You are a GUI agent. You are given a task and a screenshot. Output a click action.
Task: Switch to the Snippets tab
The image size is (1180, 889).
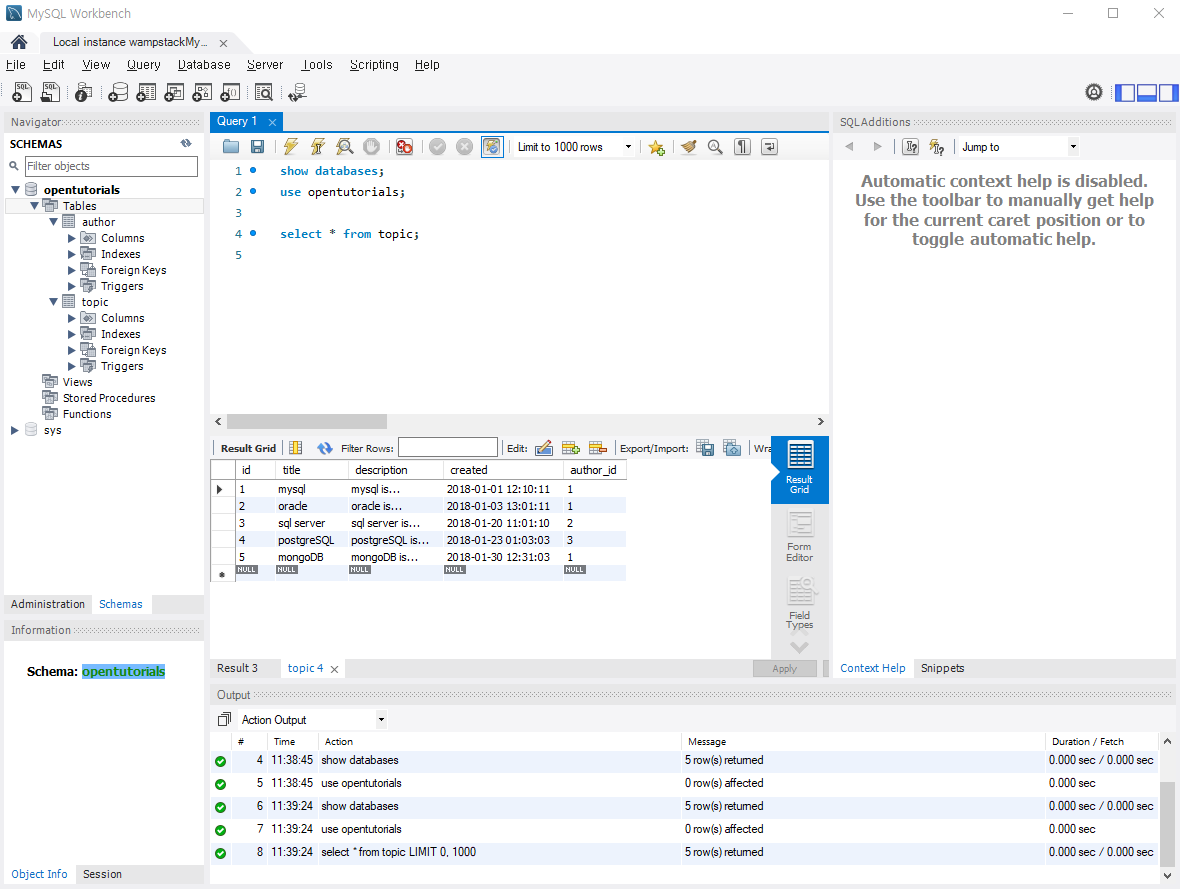[942, 668]
